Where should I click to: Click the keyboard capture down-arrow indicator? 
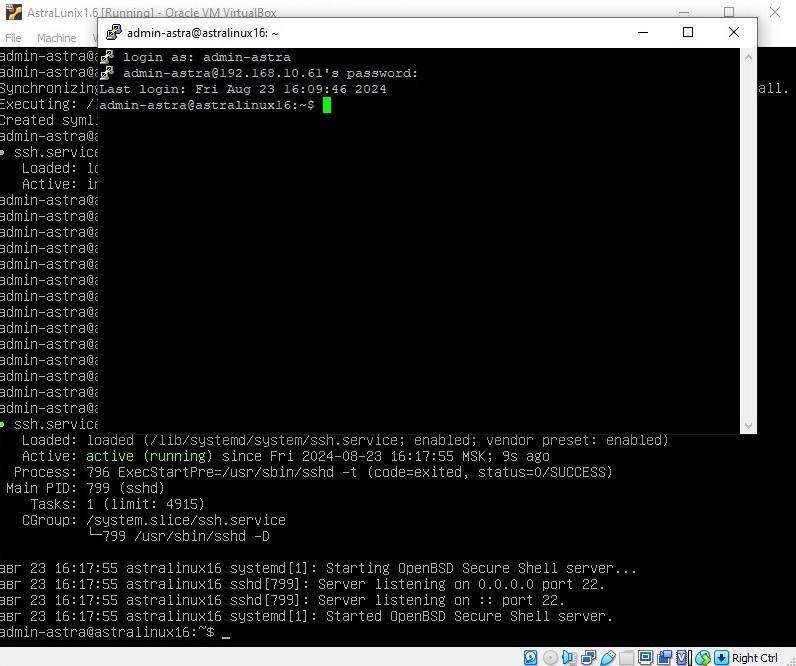[721, 657]
